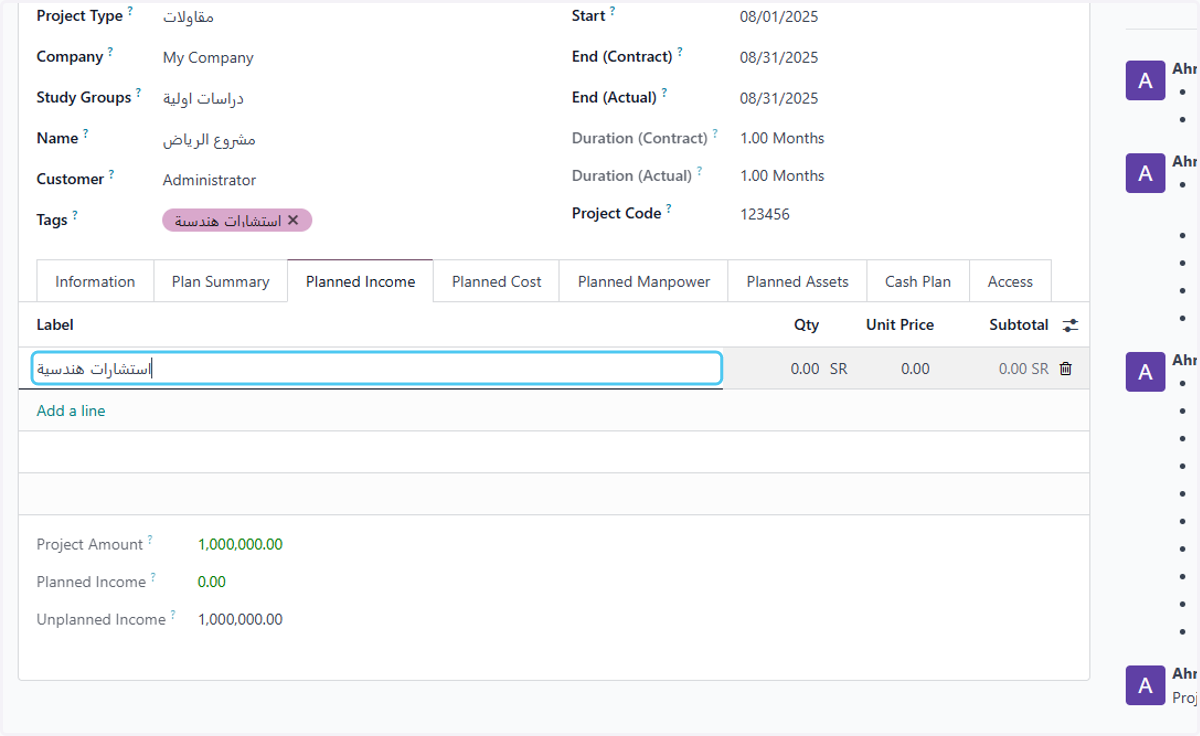Delete the استشارات هندسية income line
The image size is (1200, 736).
tap(1065, 369)
